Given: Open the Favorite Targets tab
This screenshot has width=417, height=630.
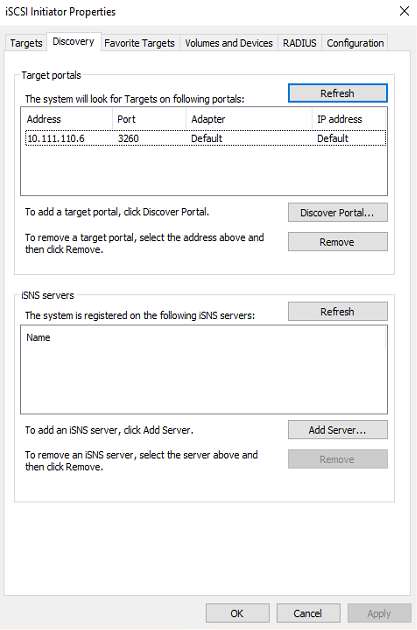Looking at the screenshot, I should tap(139, 43).
